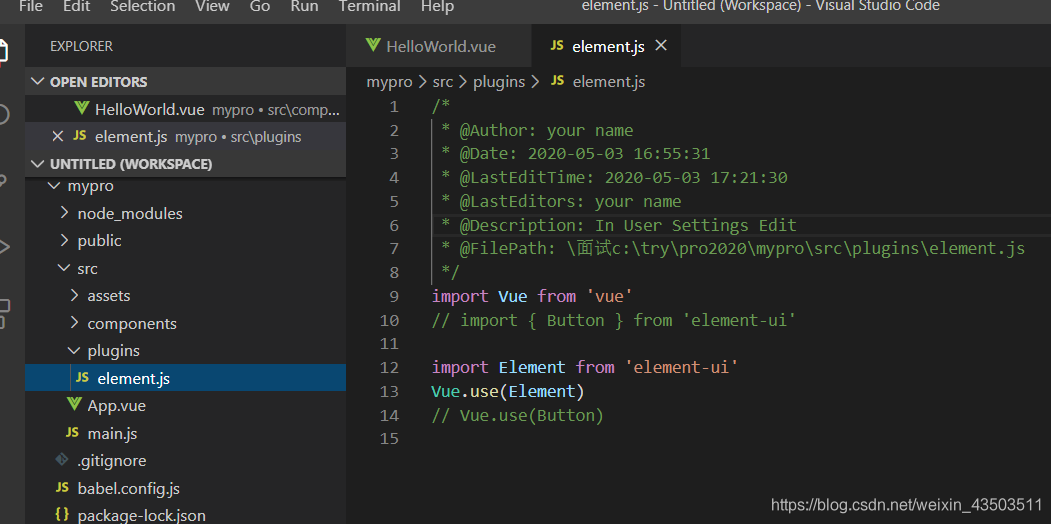Select element.js in the file tree
Screen dimensions: 1051x524
click(186, 379)
